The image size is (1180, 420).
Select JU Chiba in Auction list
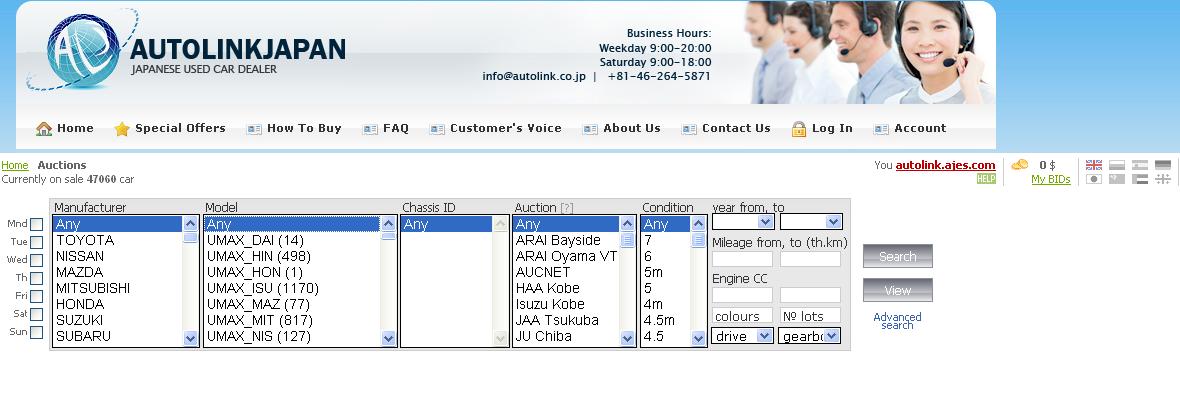pos(567,336)
